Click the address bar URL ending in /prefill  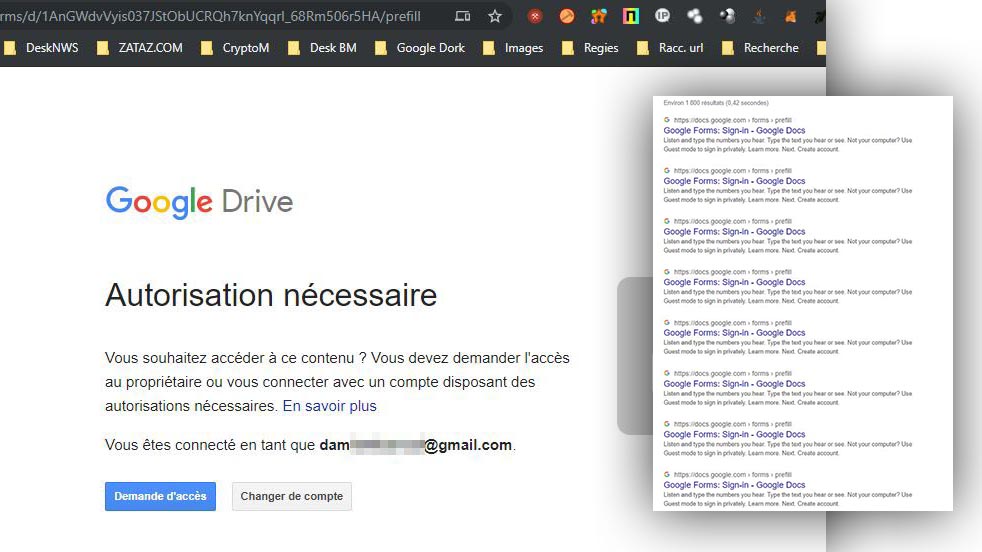(210, 16)
